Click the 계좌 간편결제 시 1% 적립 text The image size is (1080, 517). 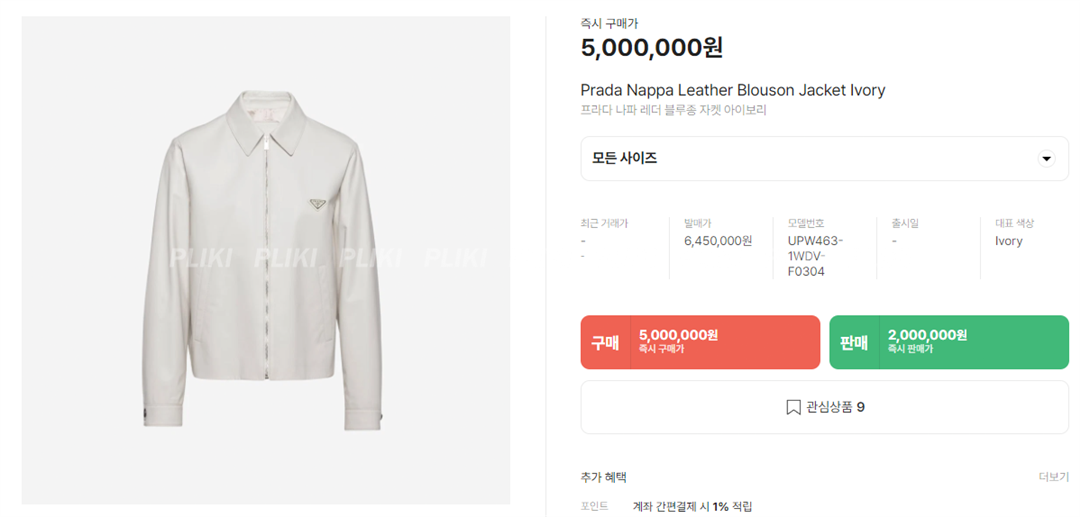click(692, 507)
